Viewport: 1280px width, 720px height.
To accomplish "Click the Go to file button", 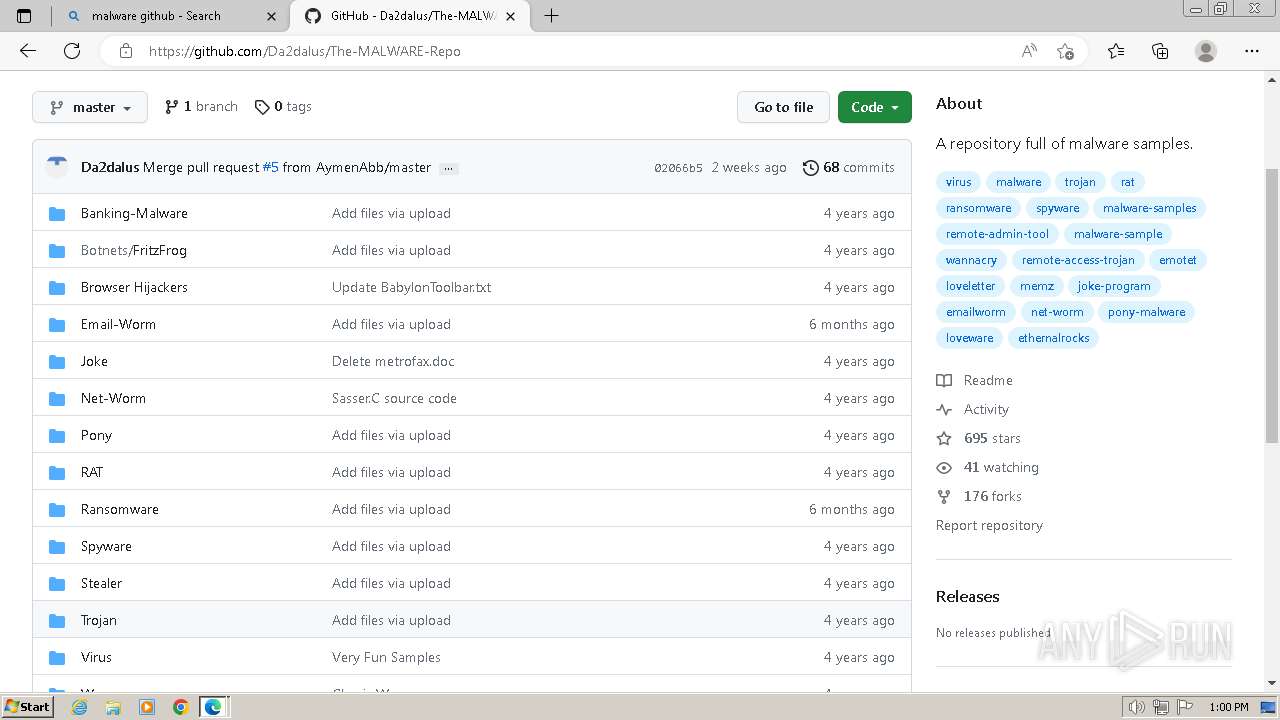I will (783, 107).
